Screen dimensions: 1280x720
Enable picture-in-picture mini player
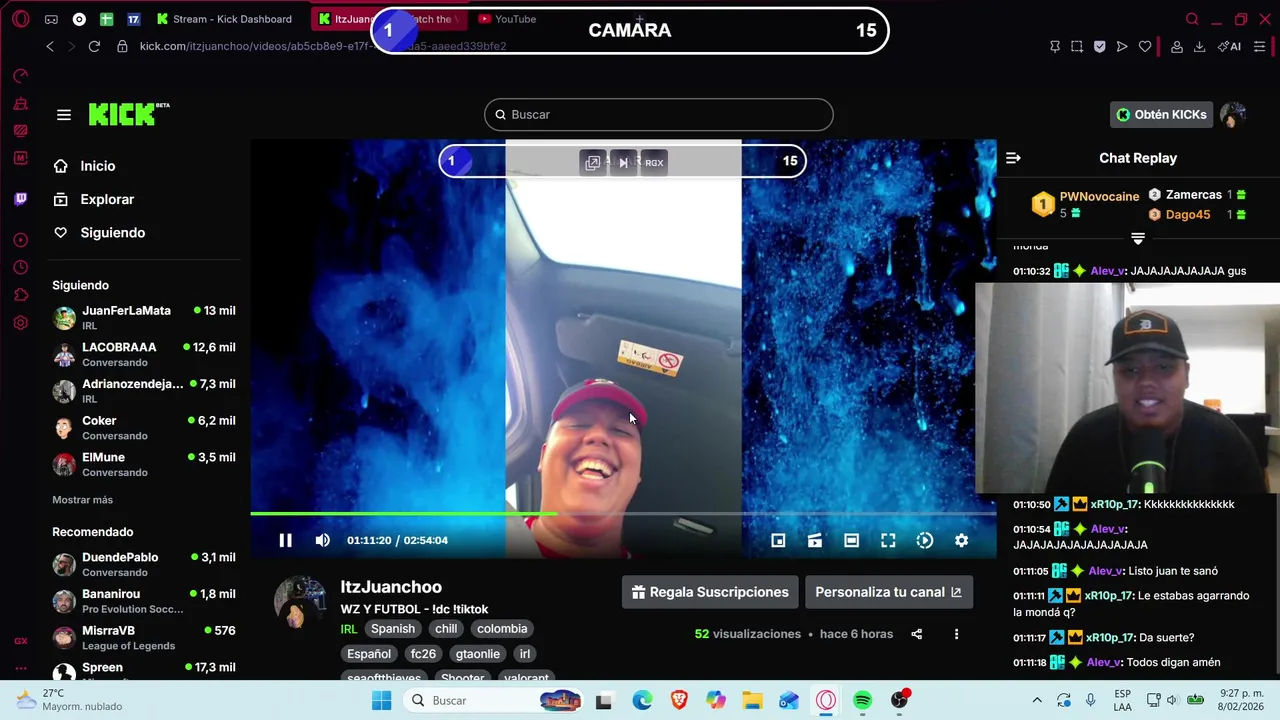point(778,540)
